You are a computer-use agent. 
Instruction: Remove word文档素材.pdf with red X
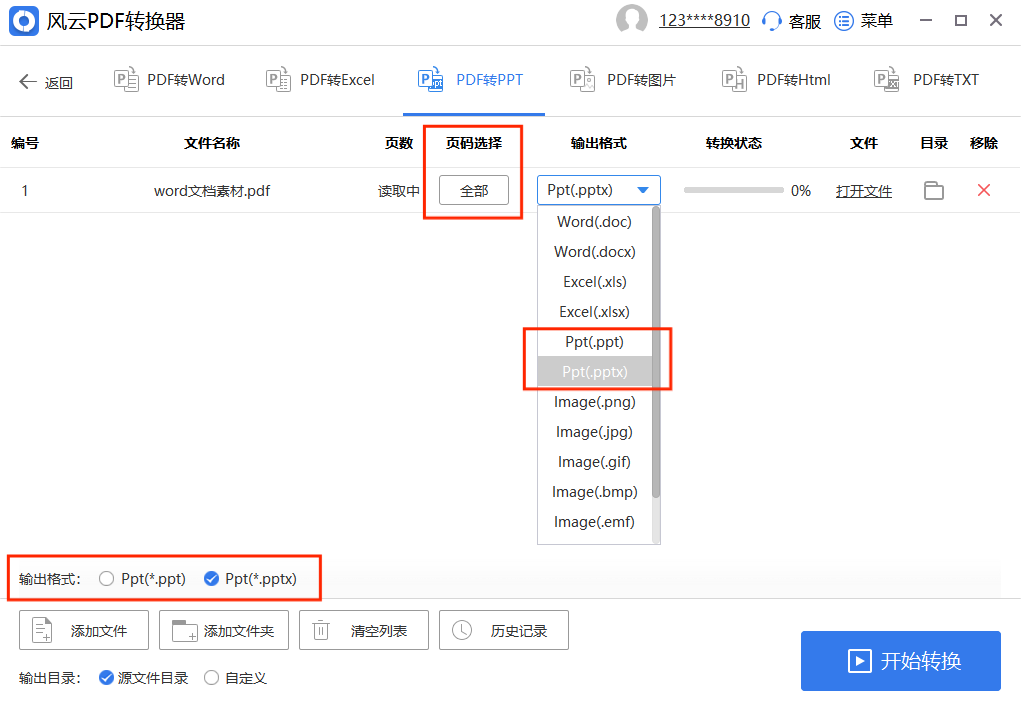coord(984,190)
